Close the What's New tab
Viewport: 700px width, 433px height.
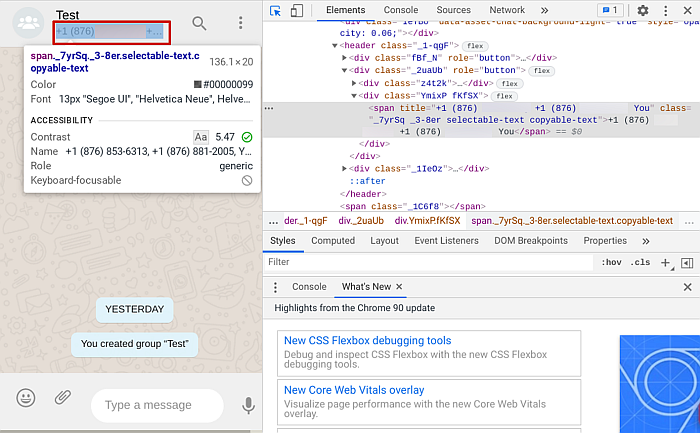(399, 287)
